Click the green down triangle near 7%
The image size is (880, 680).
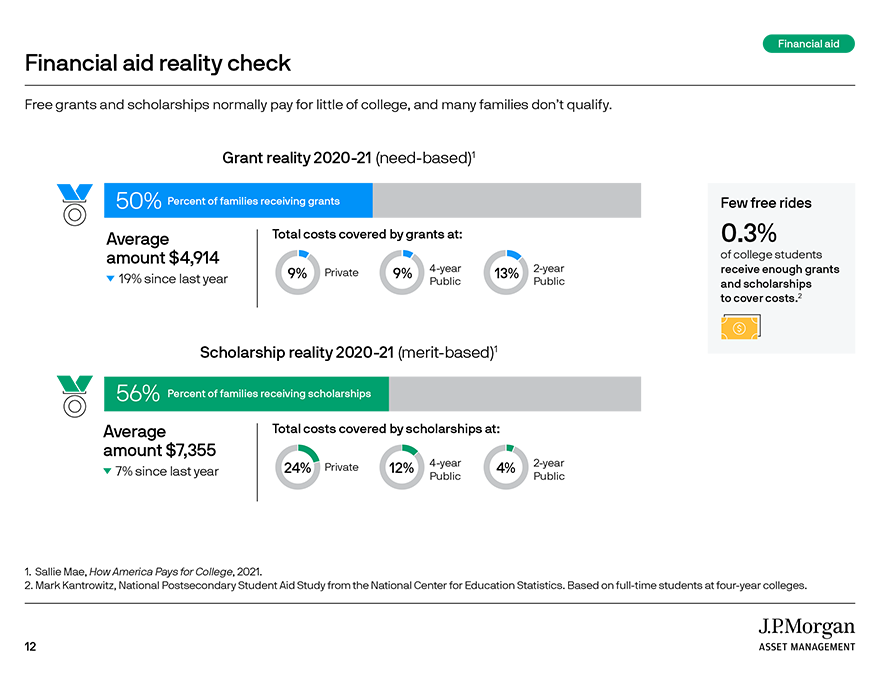tap(107, 471)
